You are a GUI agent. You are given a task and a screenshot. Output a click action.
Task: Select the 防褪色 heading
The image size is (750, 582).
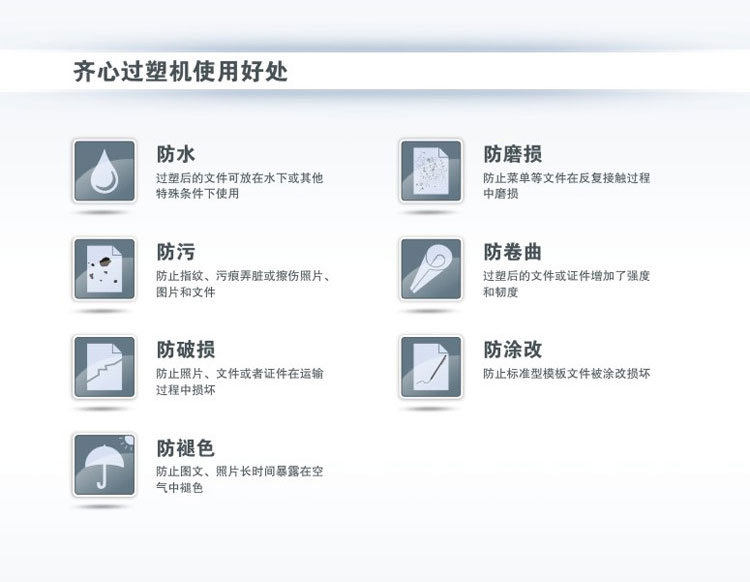[185, 447]
